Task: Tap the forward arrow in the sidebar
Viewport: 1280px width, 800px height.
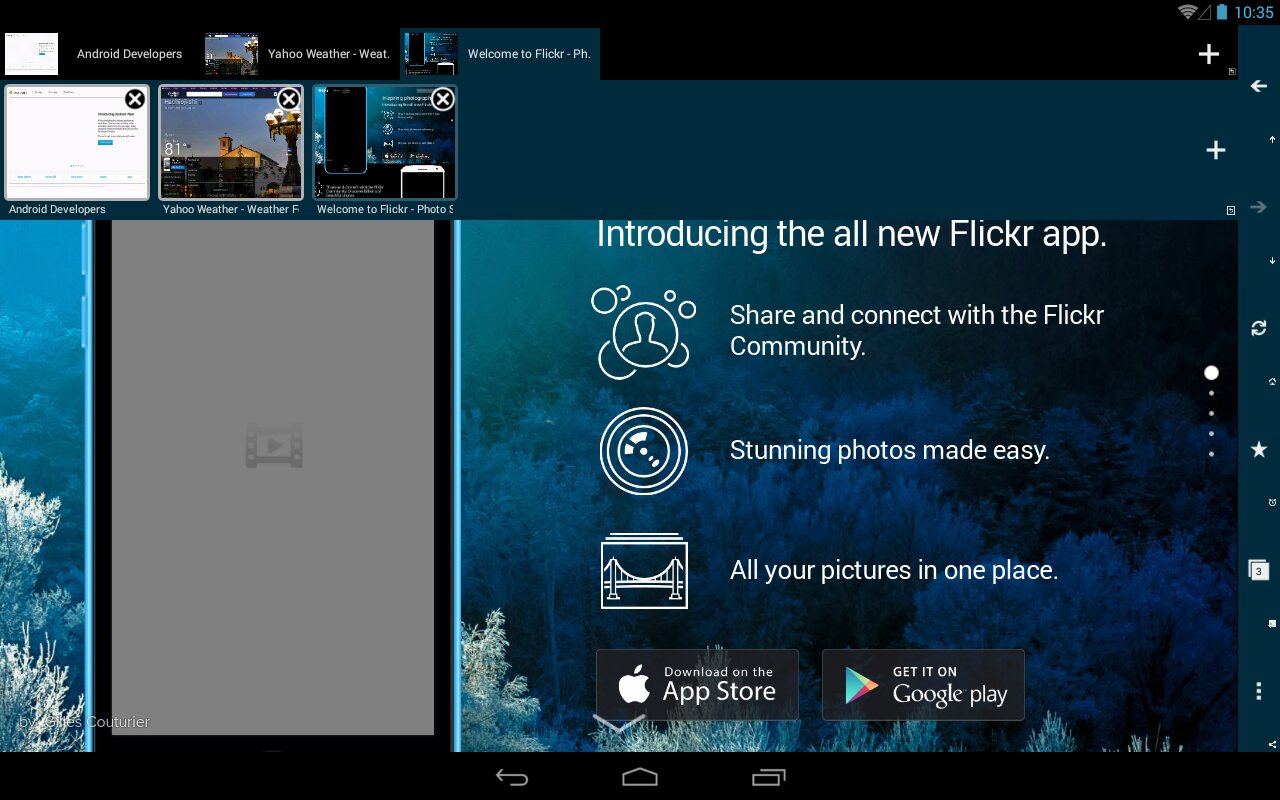Action: (1259, 207)
